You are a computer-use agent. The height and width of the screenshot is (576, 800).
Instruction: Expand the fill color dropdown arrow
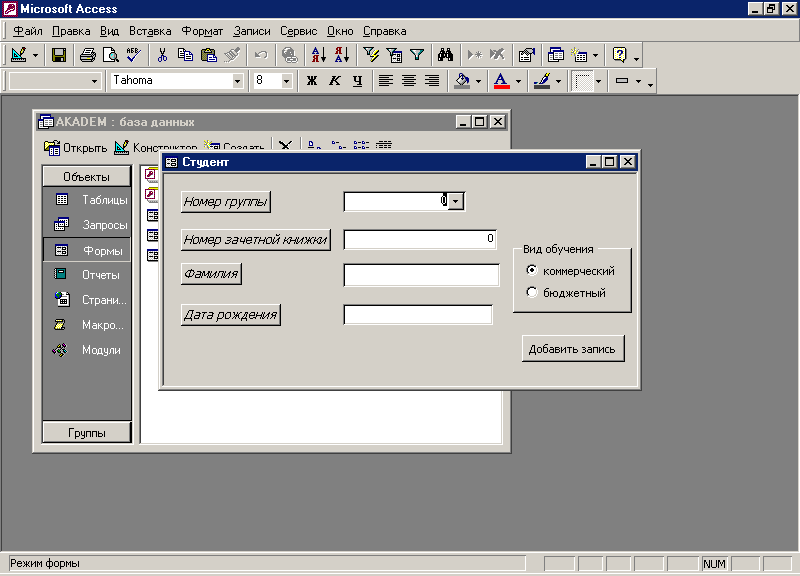(x=478, y=81)
